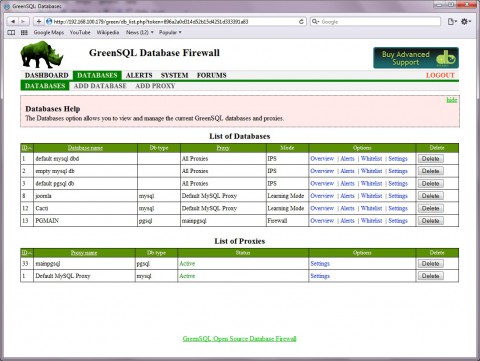
Task: Reload the page with the refresh icon
Action: [301, 22]
